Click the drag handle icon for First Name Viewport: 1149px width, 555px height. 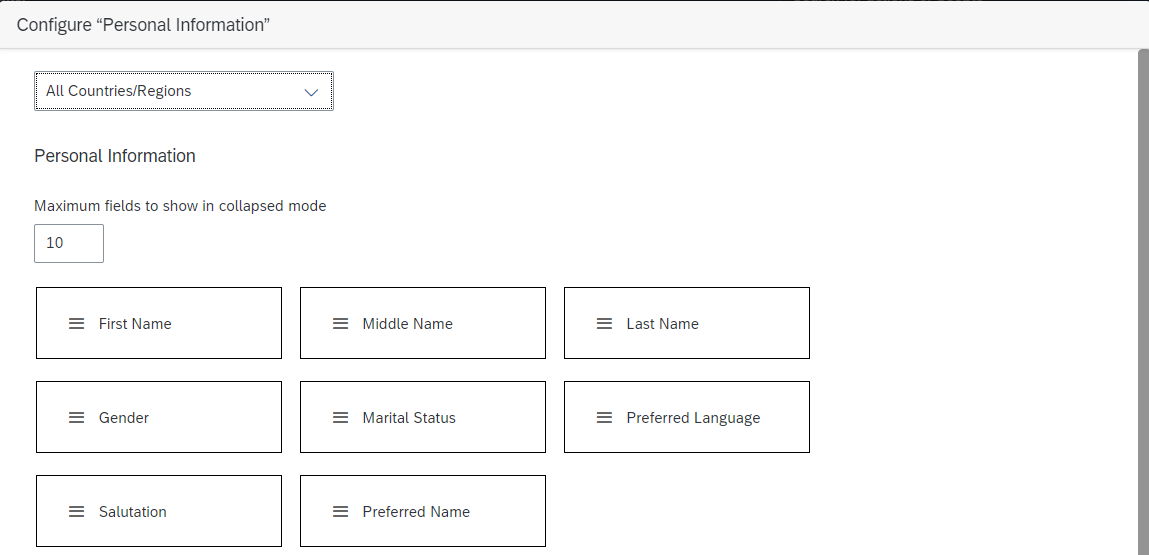tap(76, 323)
